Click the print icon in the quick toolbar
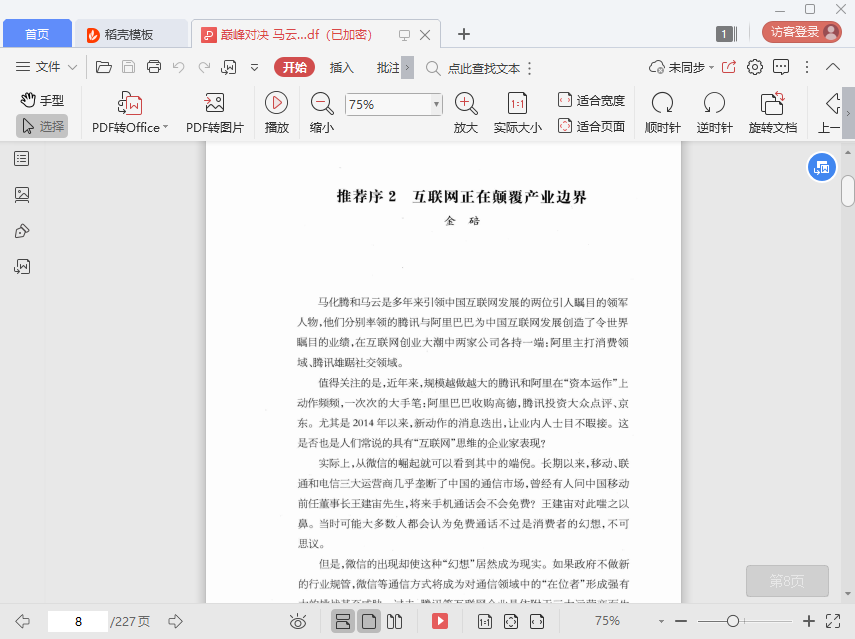 click(154, 67)
